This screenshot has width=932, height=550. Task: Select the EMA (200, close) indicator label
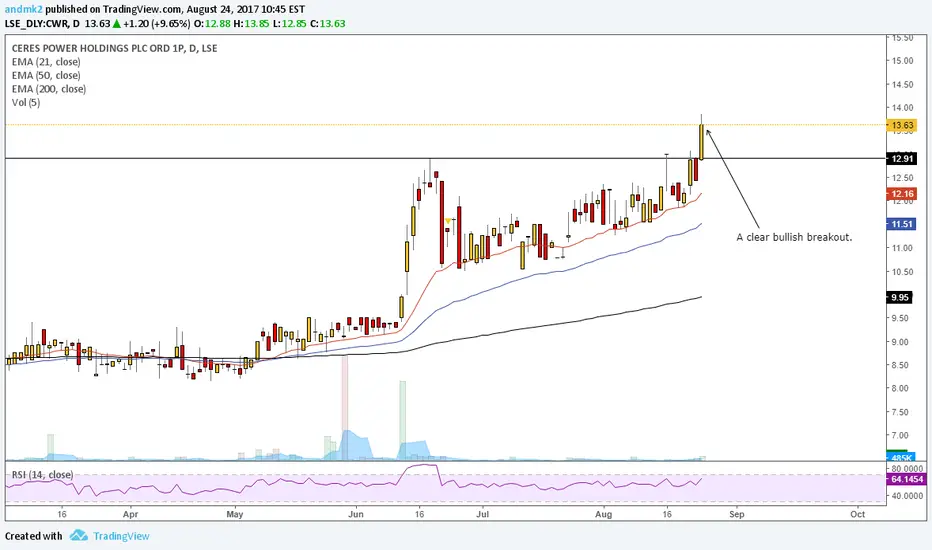click(x=49, y=89)
